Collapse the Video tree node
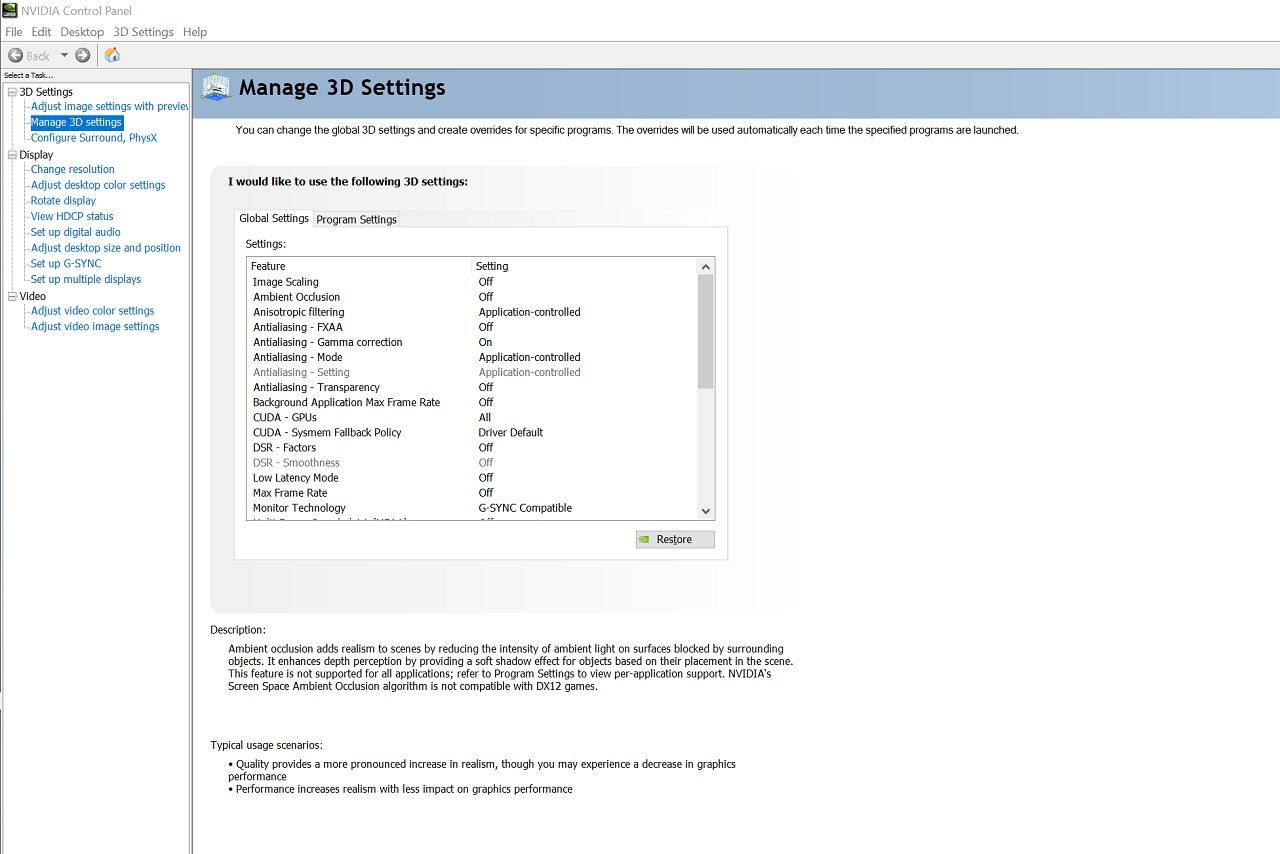 (12, 296)
